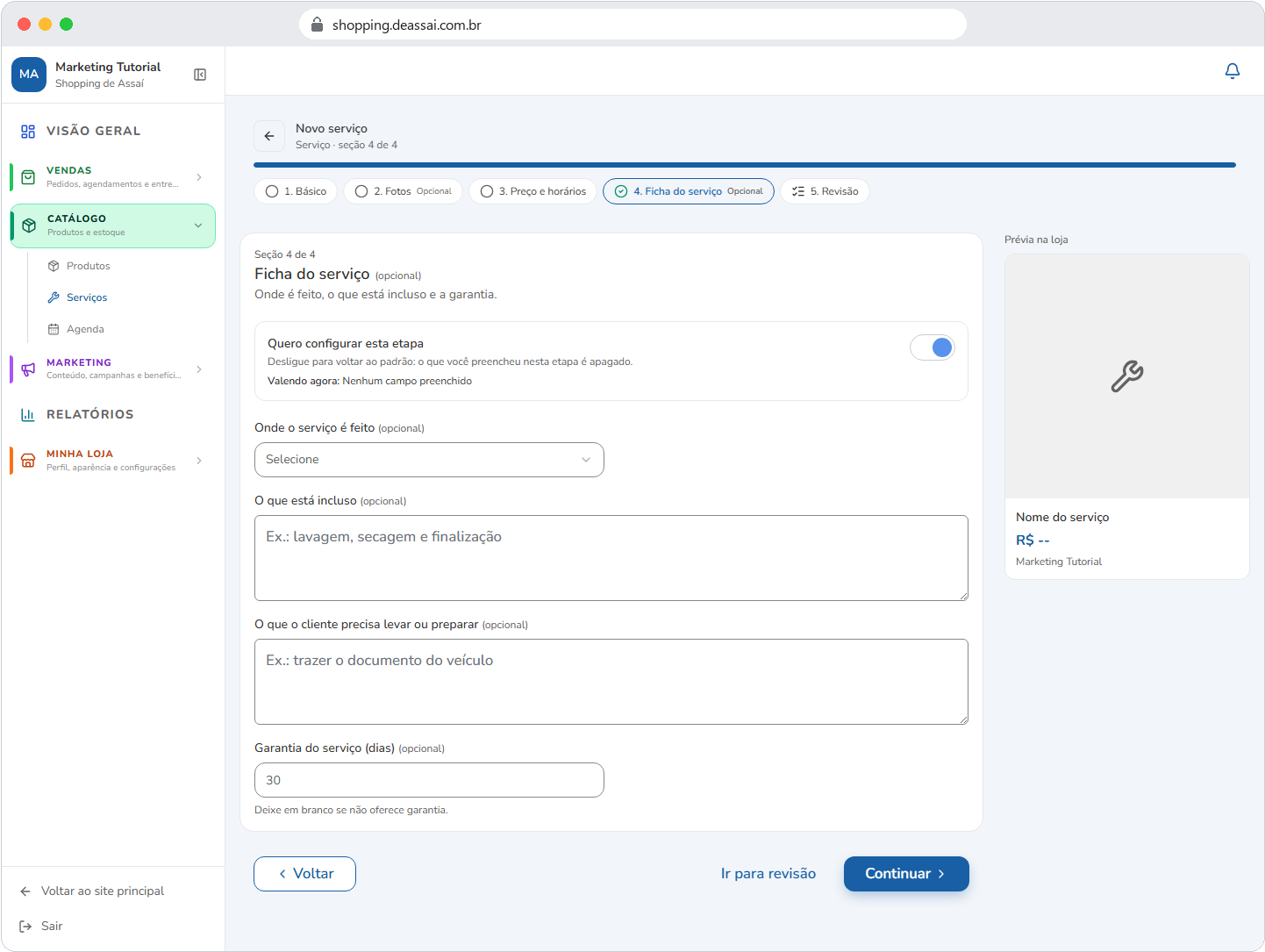Image resolution: width=1265 pixels, height=952 pixels.
Task: Click the lock icon in address bar
Action: pyautogui.click(x=318, y=25)
